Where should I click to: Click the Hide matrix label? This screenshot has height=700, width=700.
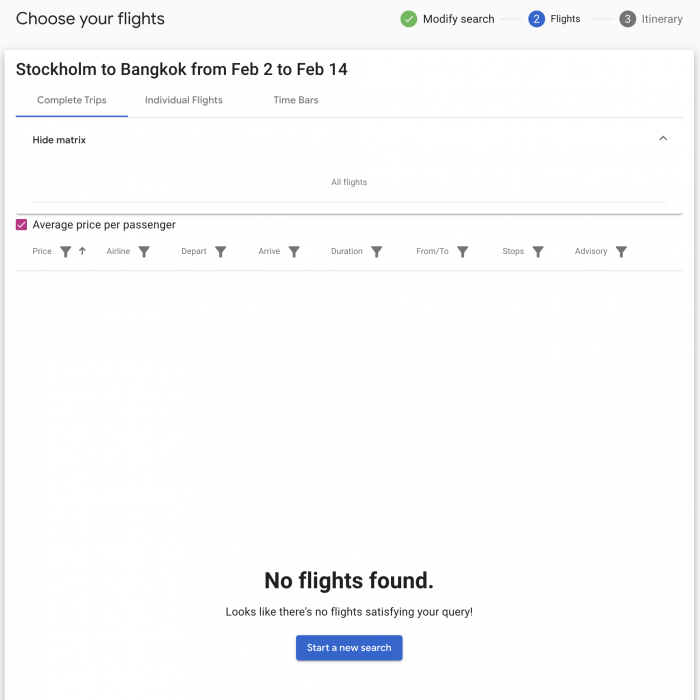59,140
